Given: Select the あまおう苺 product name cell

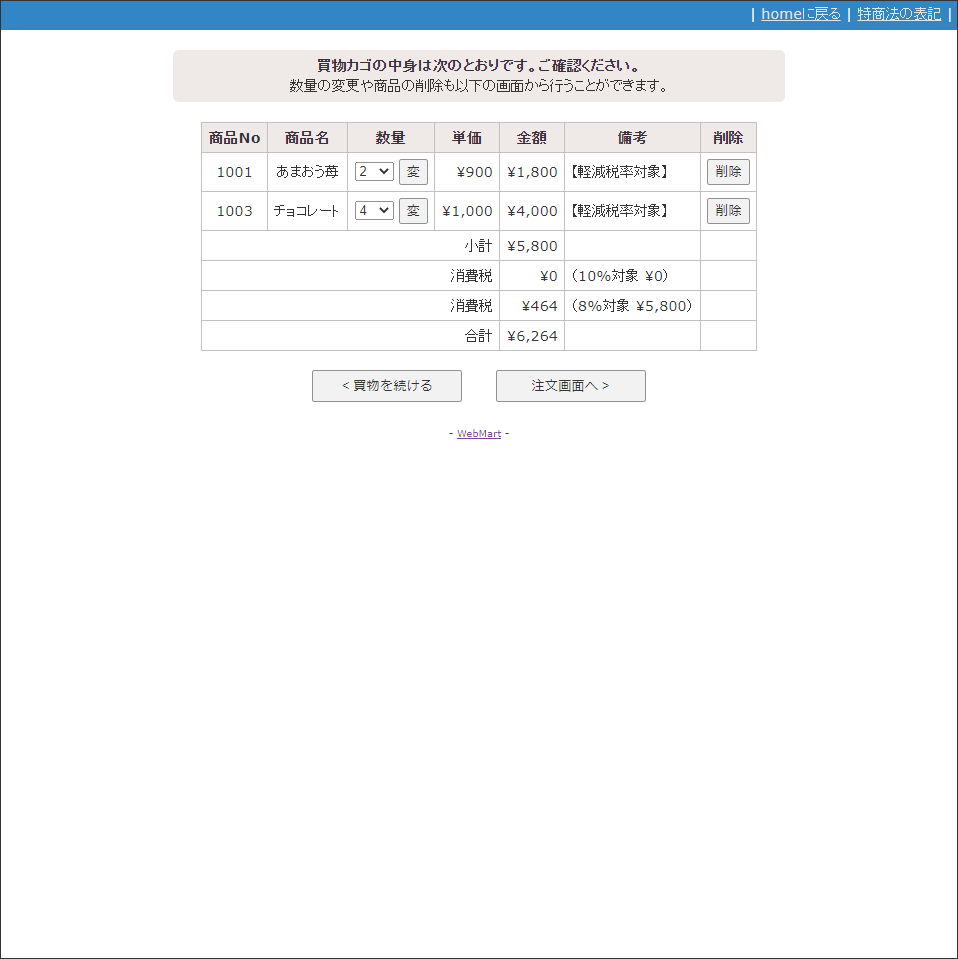Looking at the screenshot, I should tap(307, 172).
